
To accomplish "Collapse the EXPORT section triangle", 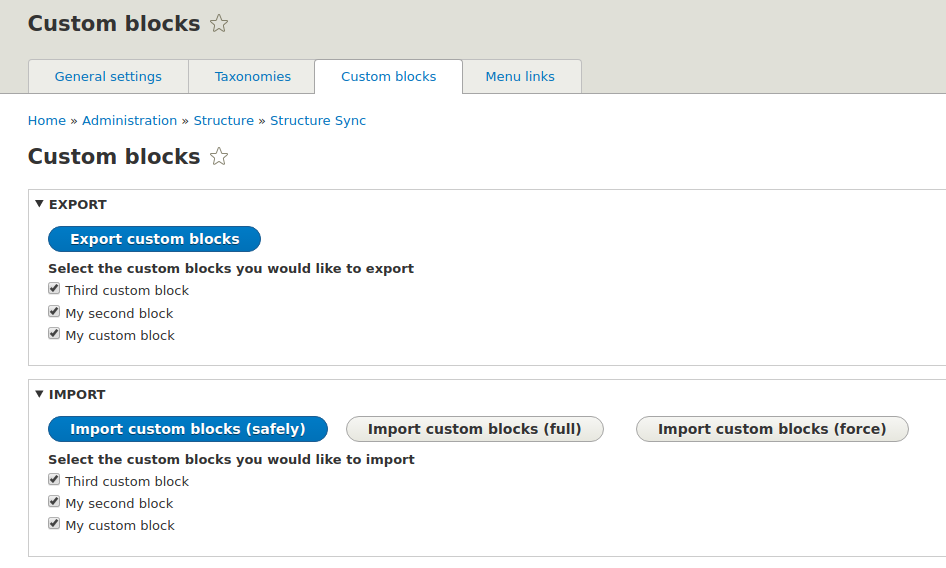I will click(39, 204).
